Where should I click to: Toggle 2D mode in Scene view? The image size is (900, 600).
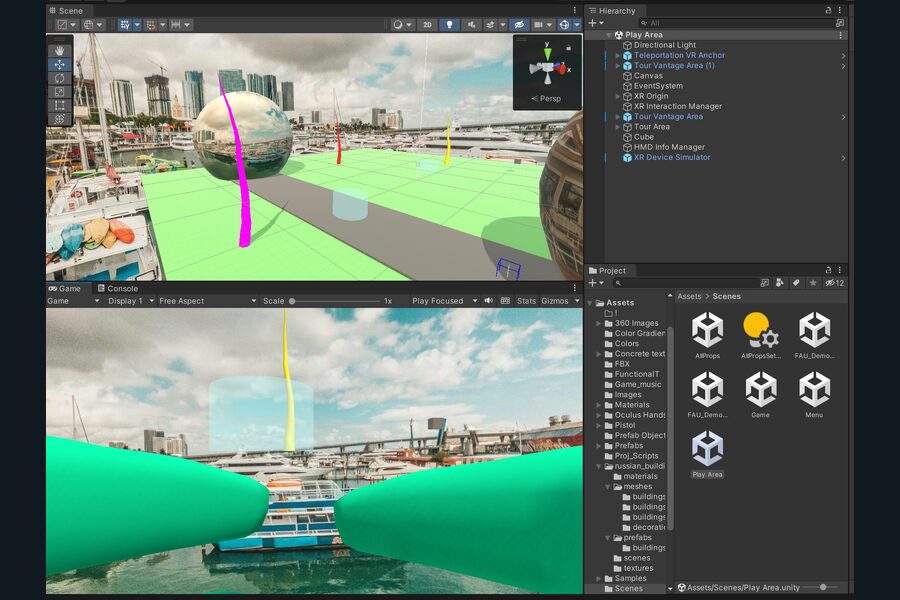pos(427,25)
